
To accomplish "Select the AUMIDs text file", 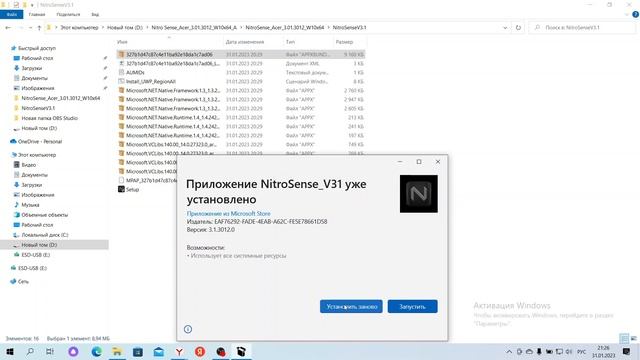I will [x=241, y=73].
